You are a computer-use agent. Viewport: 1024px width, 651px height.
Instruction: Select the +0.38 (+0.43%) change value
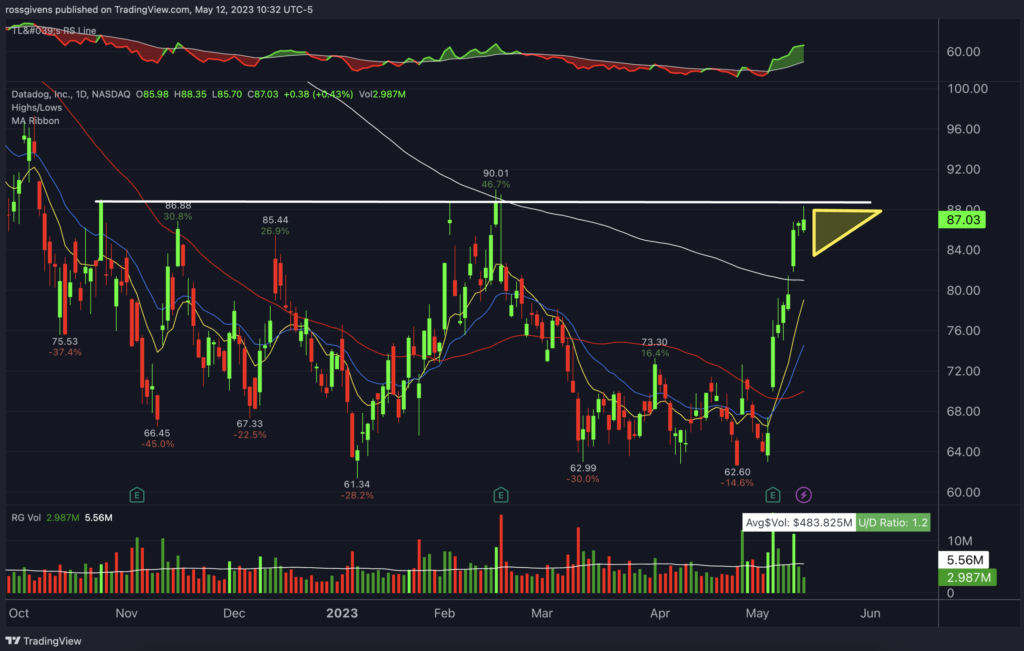(318, 94)
